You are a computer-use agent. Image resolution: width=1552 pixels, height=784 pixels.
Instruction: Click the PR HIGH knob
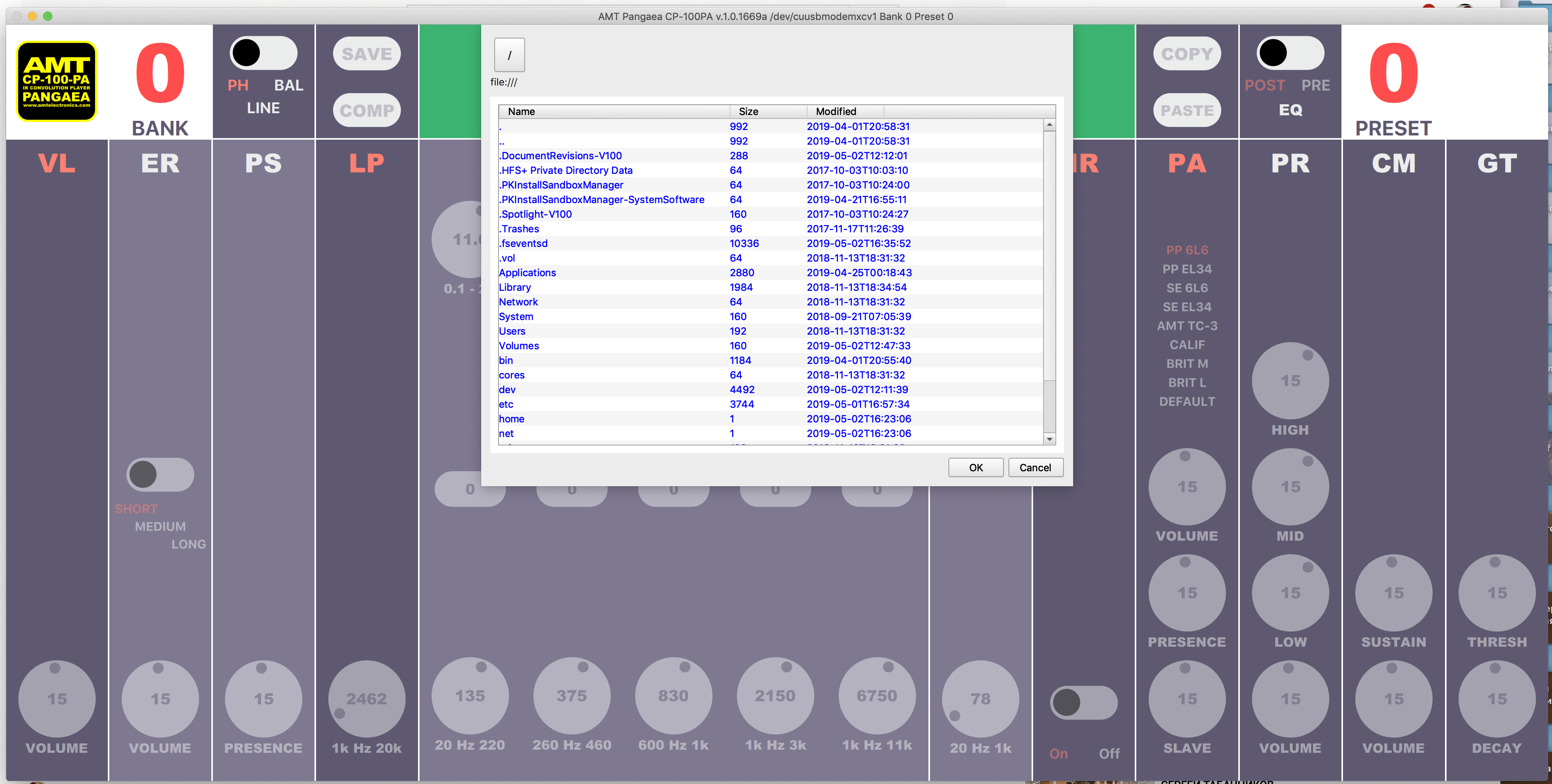tap(1290, 380)
